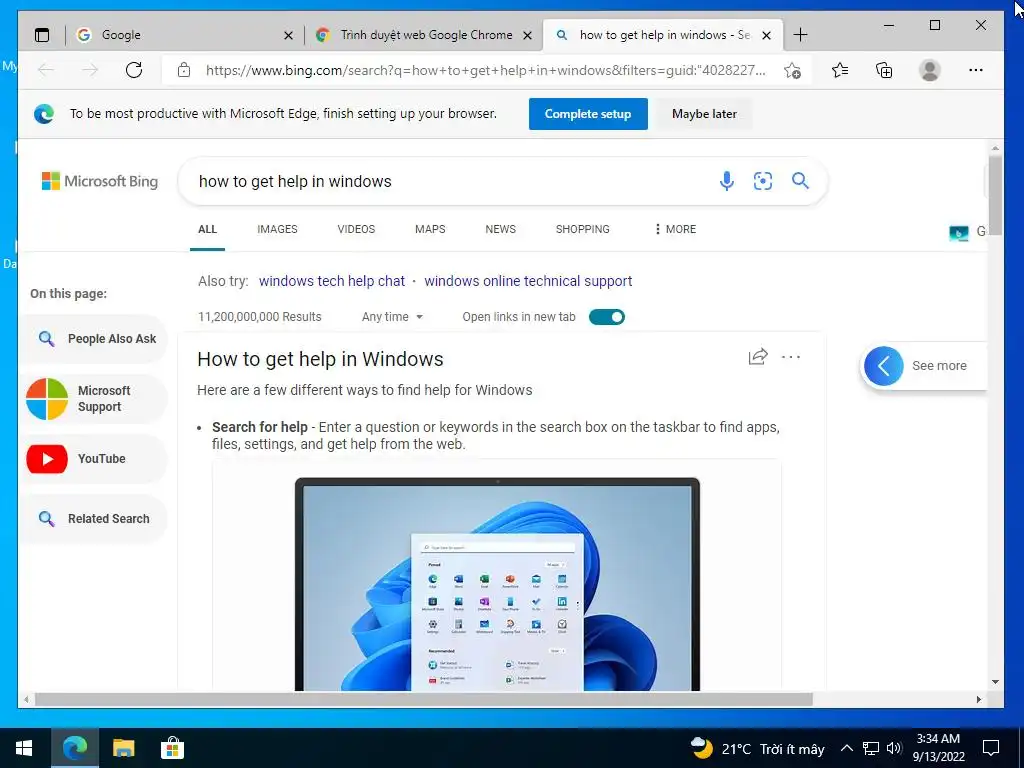The width and height of the screenshot is (1024, 768).
Task: Jump to Related Search section
Action: click(x=93, y=519)
